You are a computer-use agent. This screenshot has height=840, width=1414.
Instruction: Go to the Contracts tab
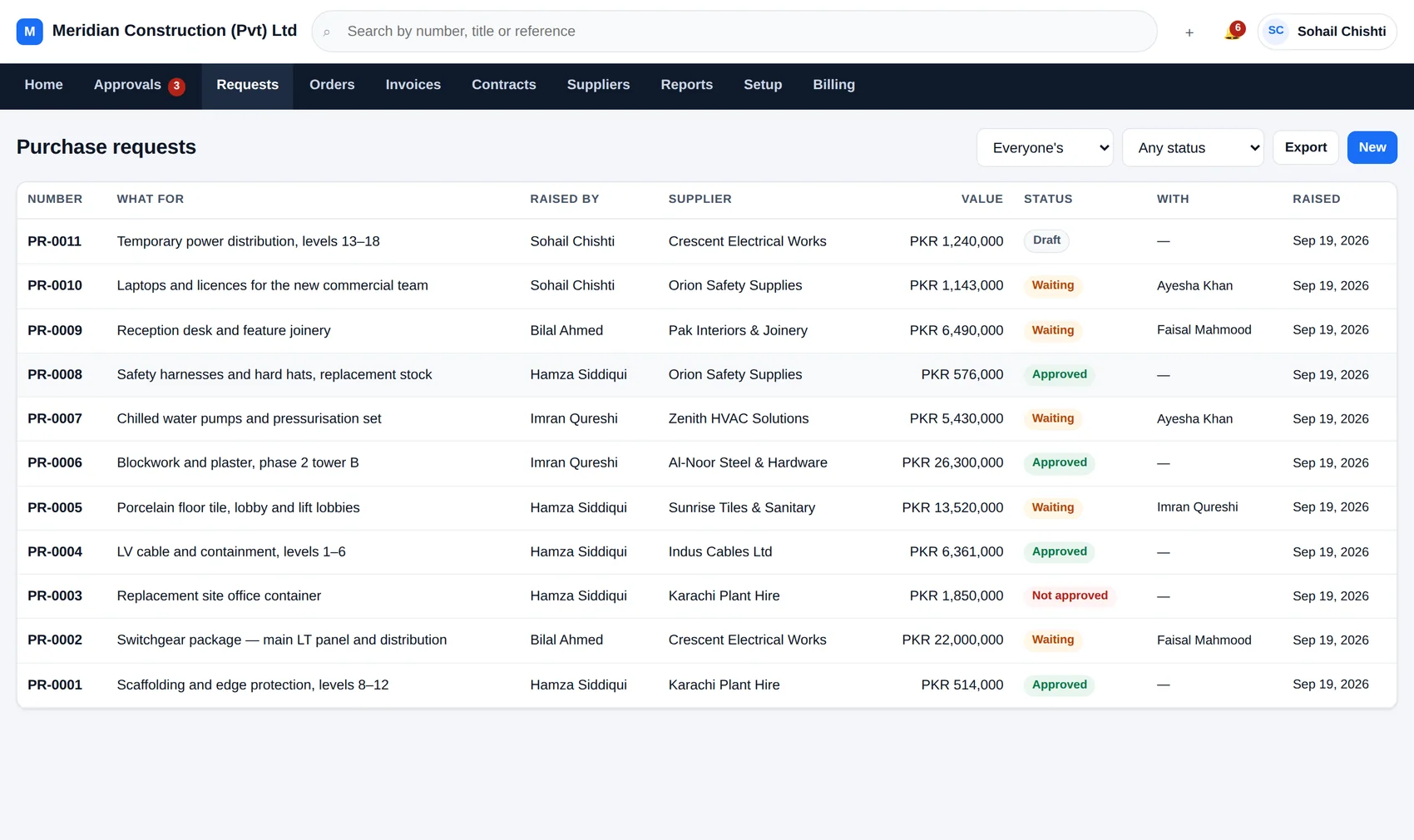(504, 85)
